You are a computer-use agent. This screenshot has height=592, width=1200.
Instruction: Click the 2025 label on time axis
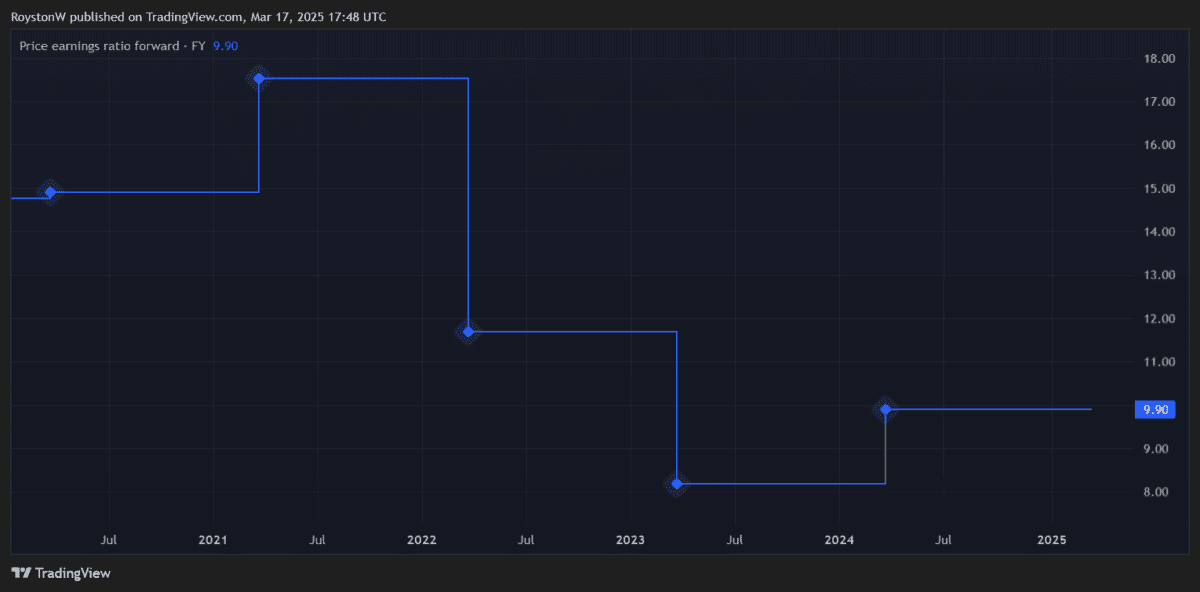tap(1052, 540)
